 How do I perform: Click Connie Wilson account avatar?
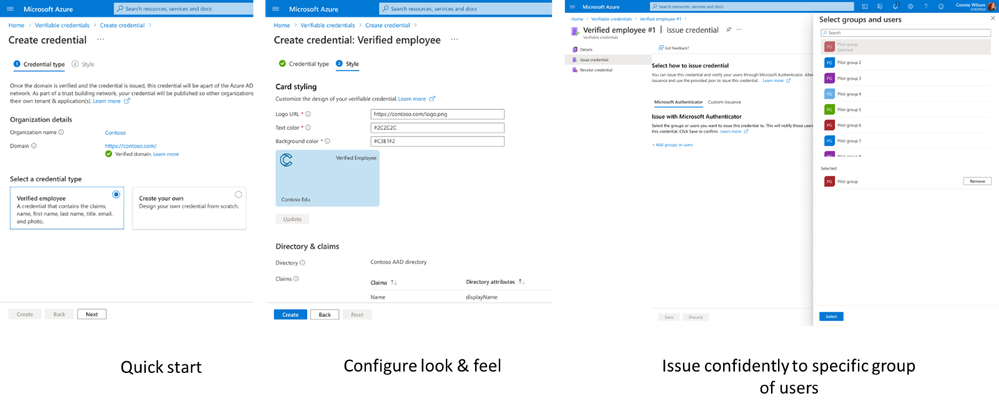[991, 6]
